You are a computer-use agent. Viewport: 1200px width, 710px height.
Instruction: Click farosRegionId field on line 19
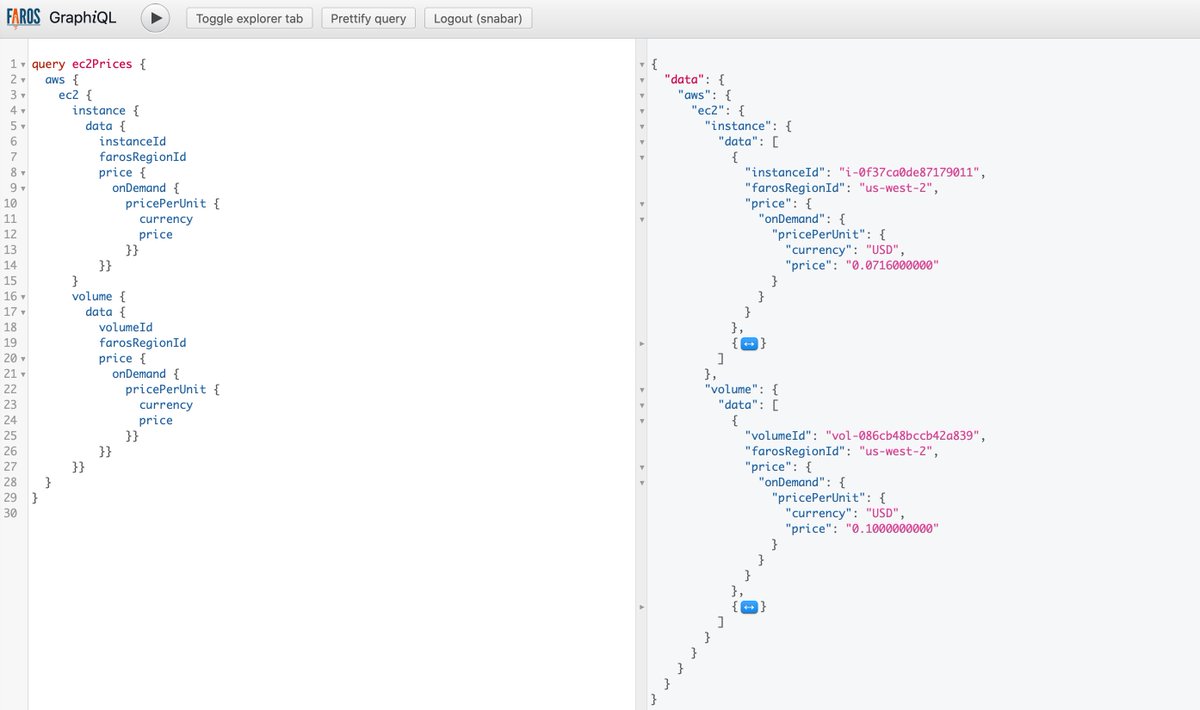pyautogui.click(x=142, y=343)
